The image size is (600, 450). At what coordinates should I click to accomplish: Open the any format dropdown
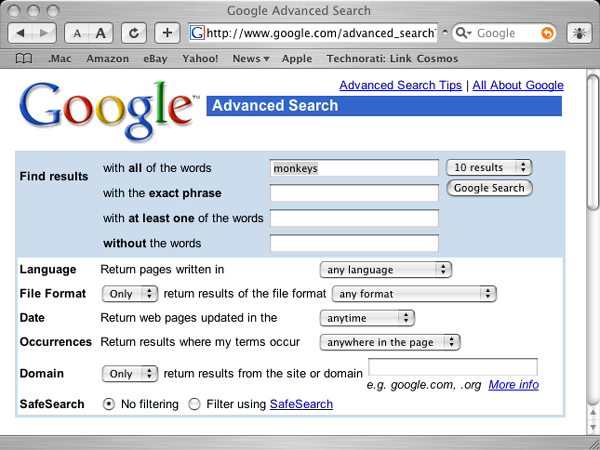[x=414, y=293]
